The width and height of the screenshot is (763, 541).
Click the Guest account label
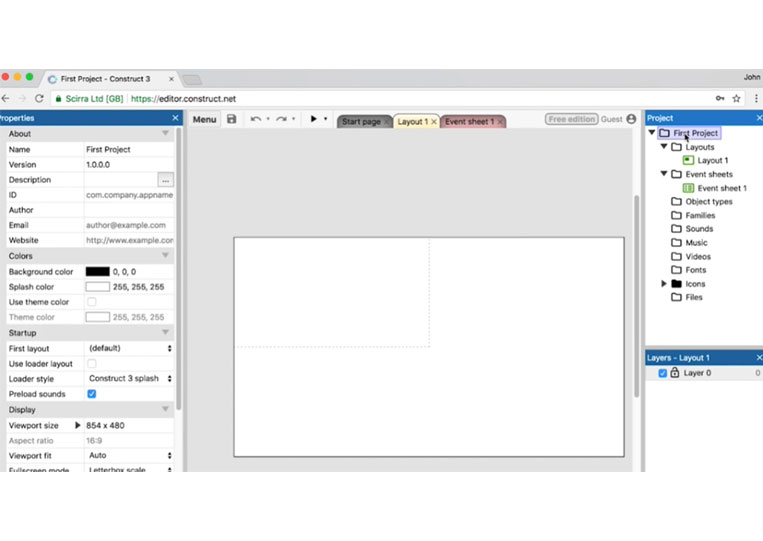point(612,119)
